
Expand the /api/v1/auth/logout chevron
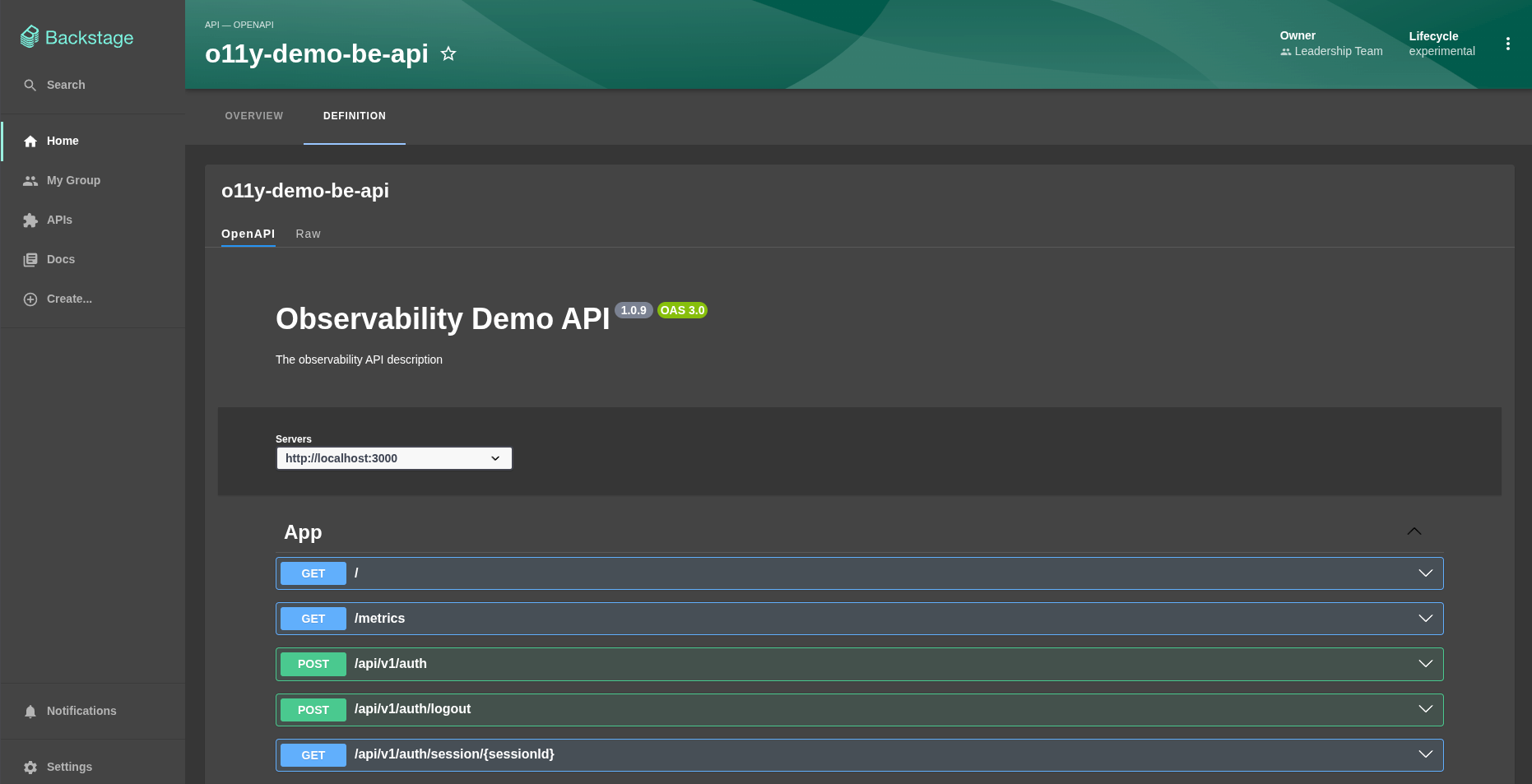coord(1426,708)
